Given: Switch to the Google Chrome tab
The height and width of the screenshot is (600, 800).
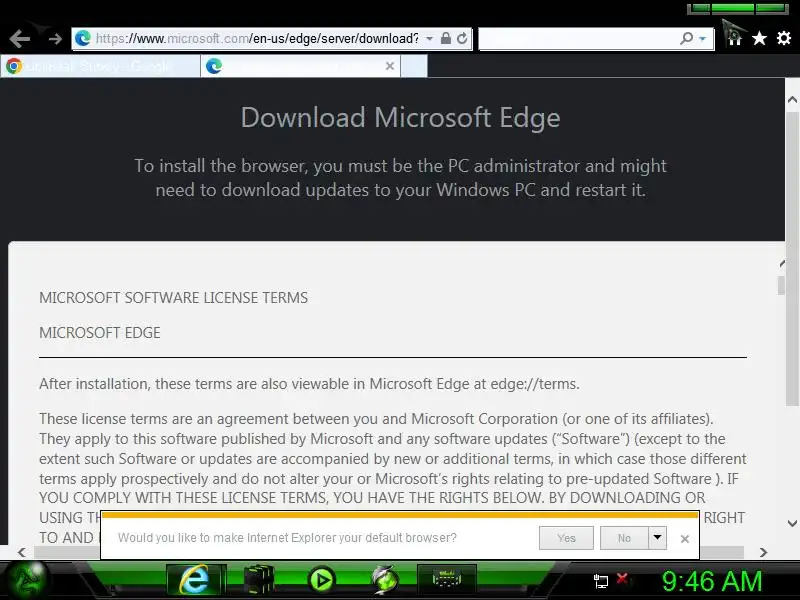Looking at the screenshot, I should coord(101,66).
